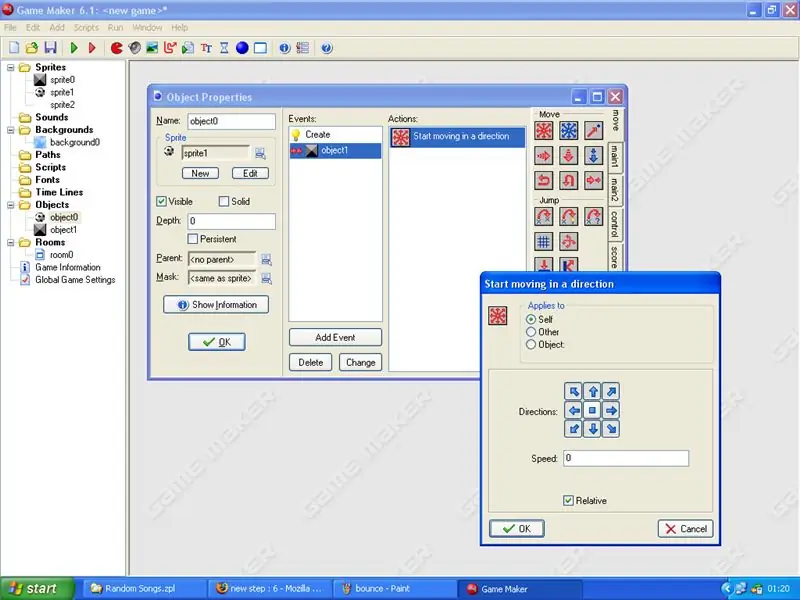Pick the Speed Vertical action icon

(x=569, y=156)
